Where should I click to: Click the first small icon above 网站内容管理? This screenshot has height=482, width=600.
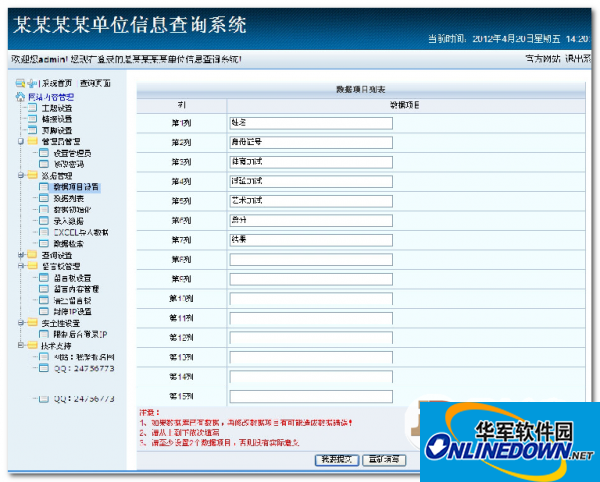[20, 83]
